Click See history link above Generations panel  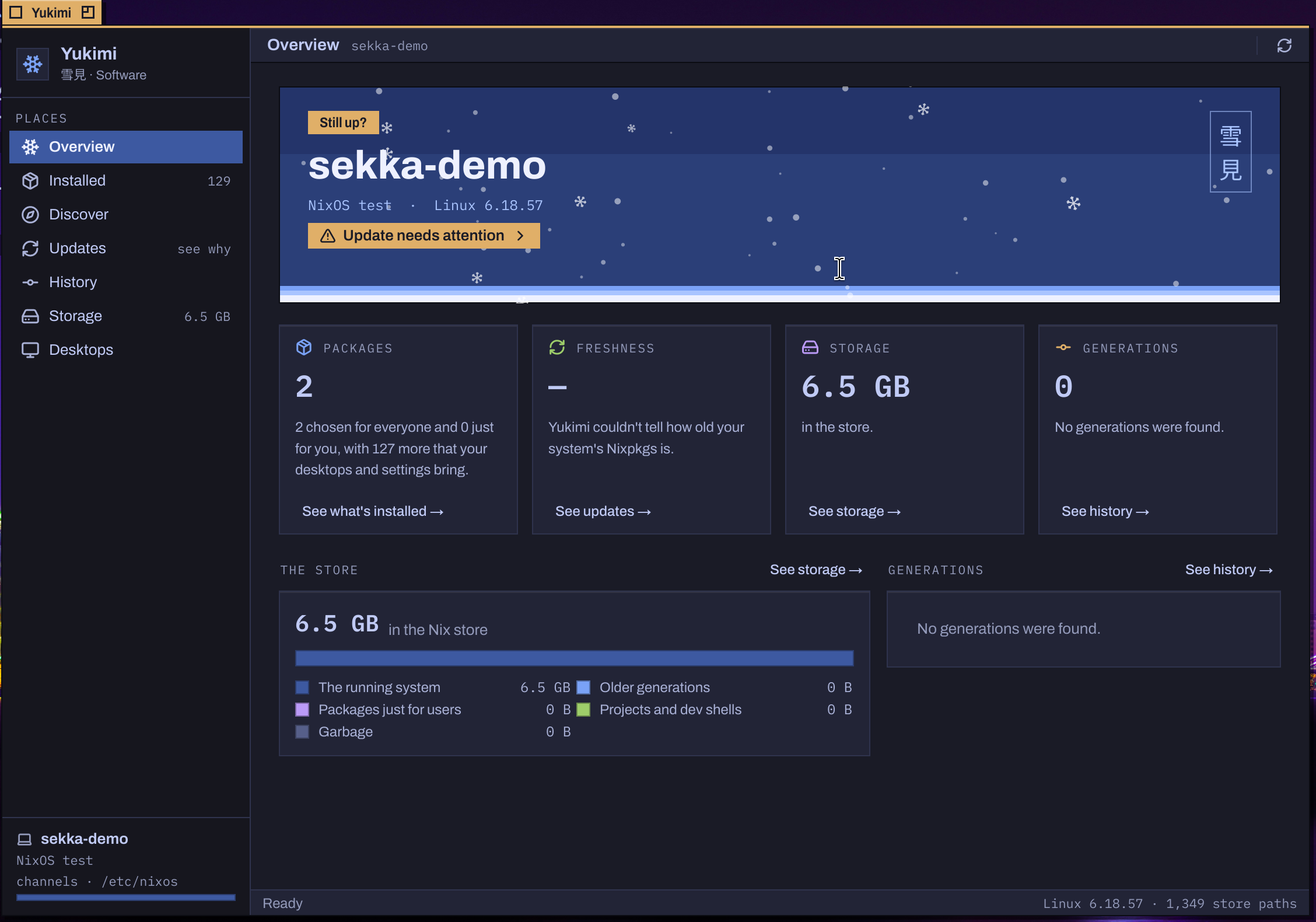(x=1229, y=570)
